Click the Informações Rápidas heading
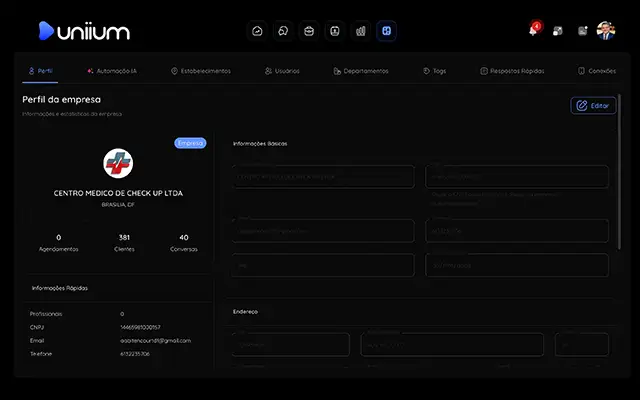This screenshot has height=400, width=640. (x=60, y=288)
